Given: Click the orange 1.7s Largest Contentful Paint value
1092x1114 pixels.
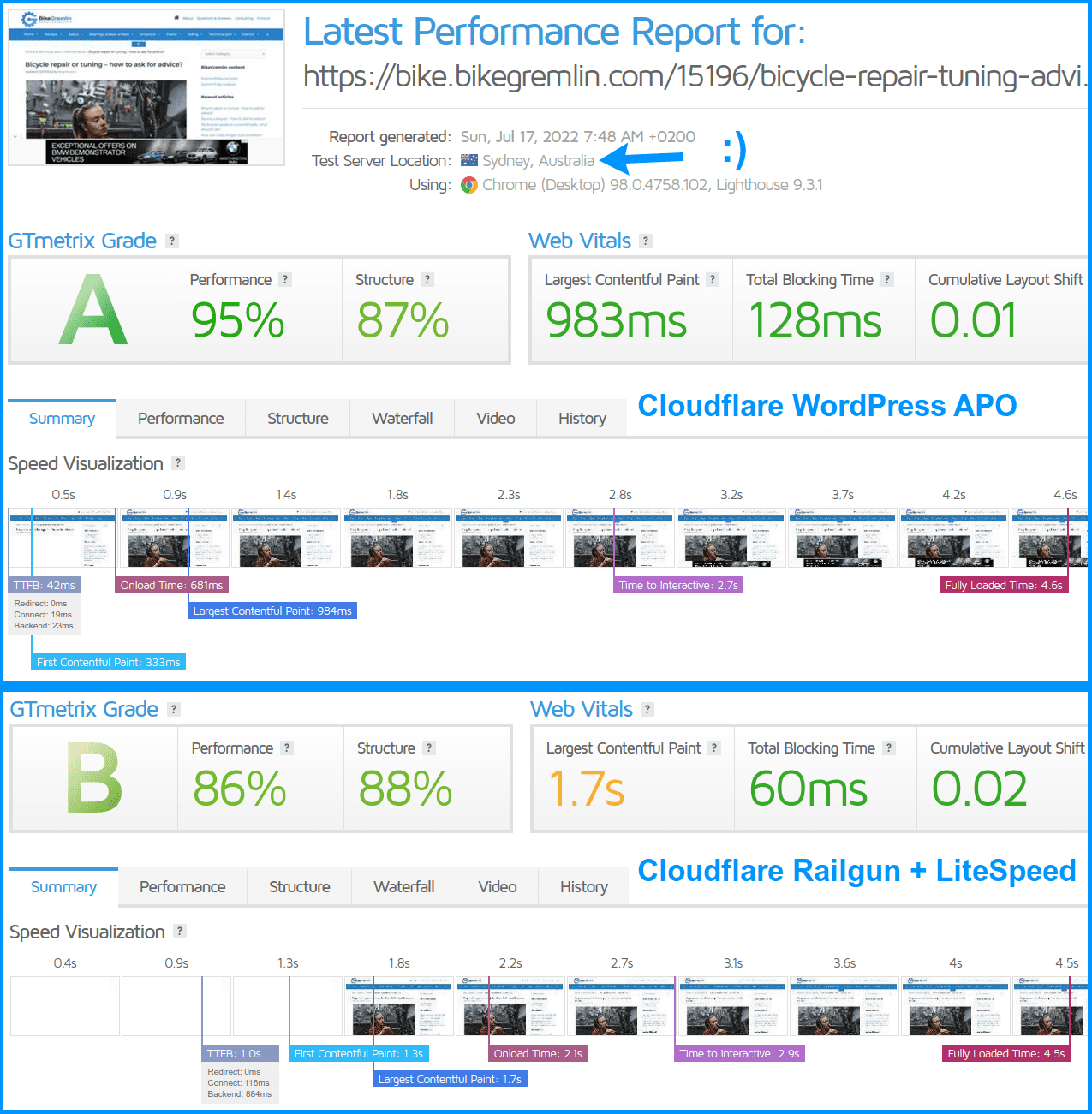Looking at the screenshot, I should (586, 789).
